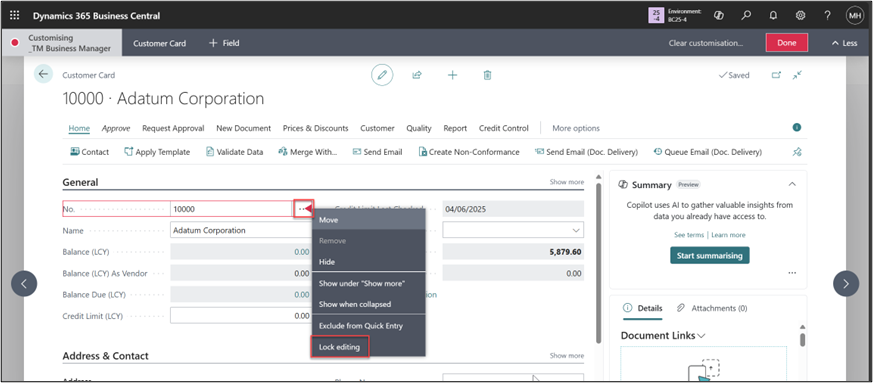Viewport: 873px width, 383px height.
Task: Open the Approve action tab
Action: coord(116,128)
